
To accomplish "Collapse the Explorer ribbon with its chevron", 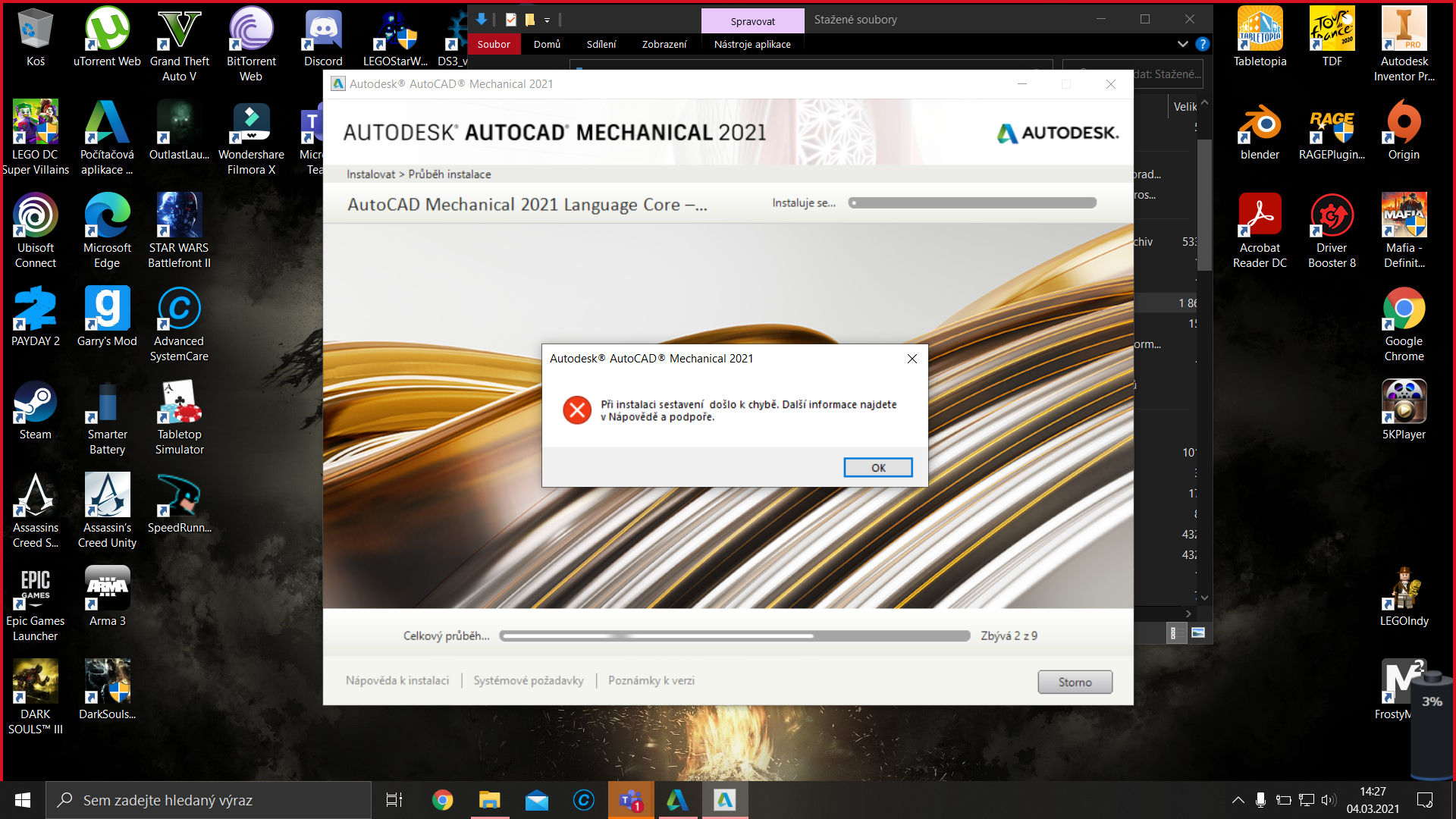I will point(1183,44).
